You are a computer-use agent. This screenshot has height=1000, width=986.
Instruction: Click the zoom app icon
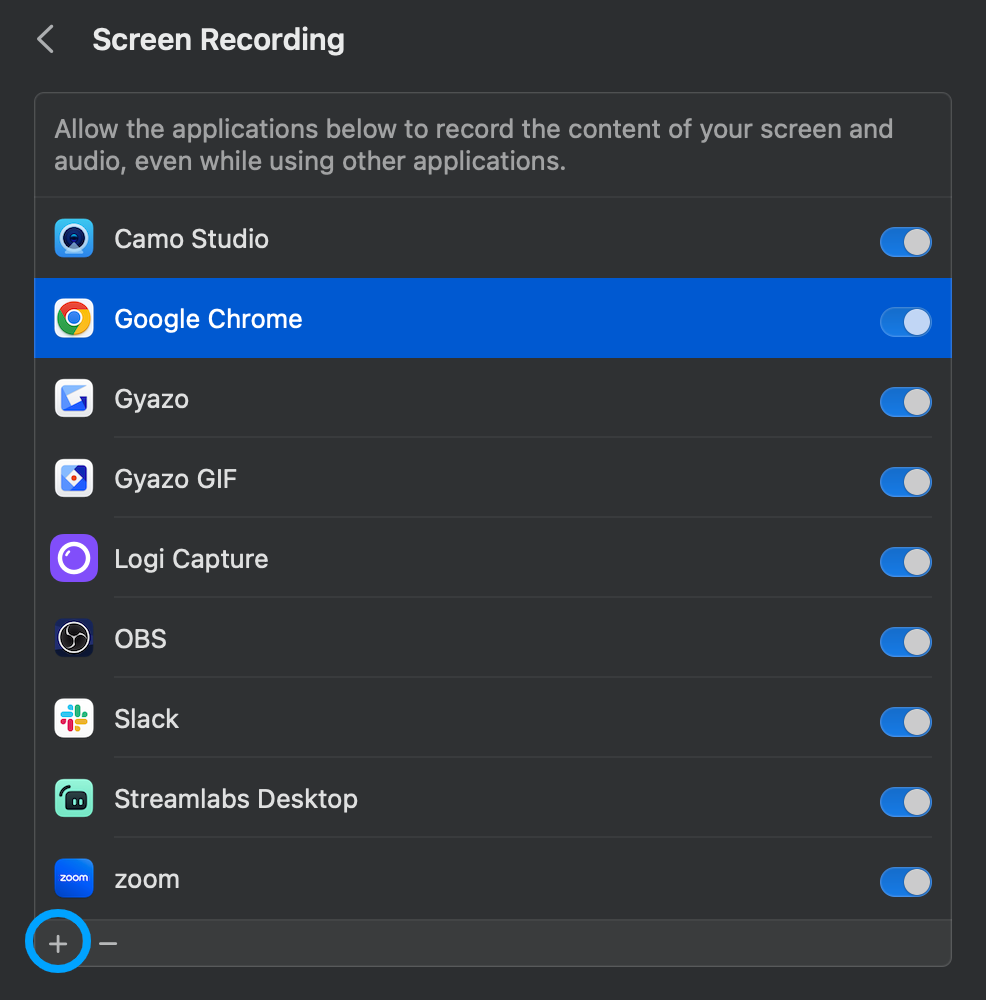73,878
